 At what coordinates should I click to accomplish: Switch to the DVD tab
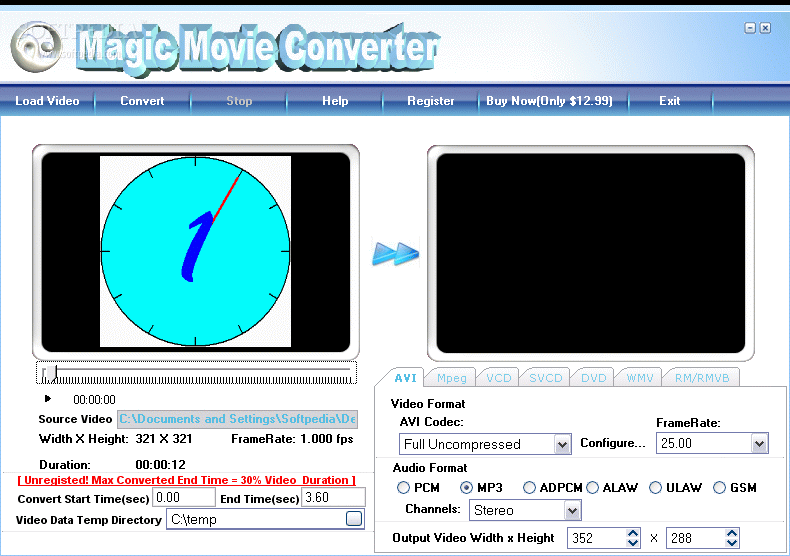tap(594, 378)
